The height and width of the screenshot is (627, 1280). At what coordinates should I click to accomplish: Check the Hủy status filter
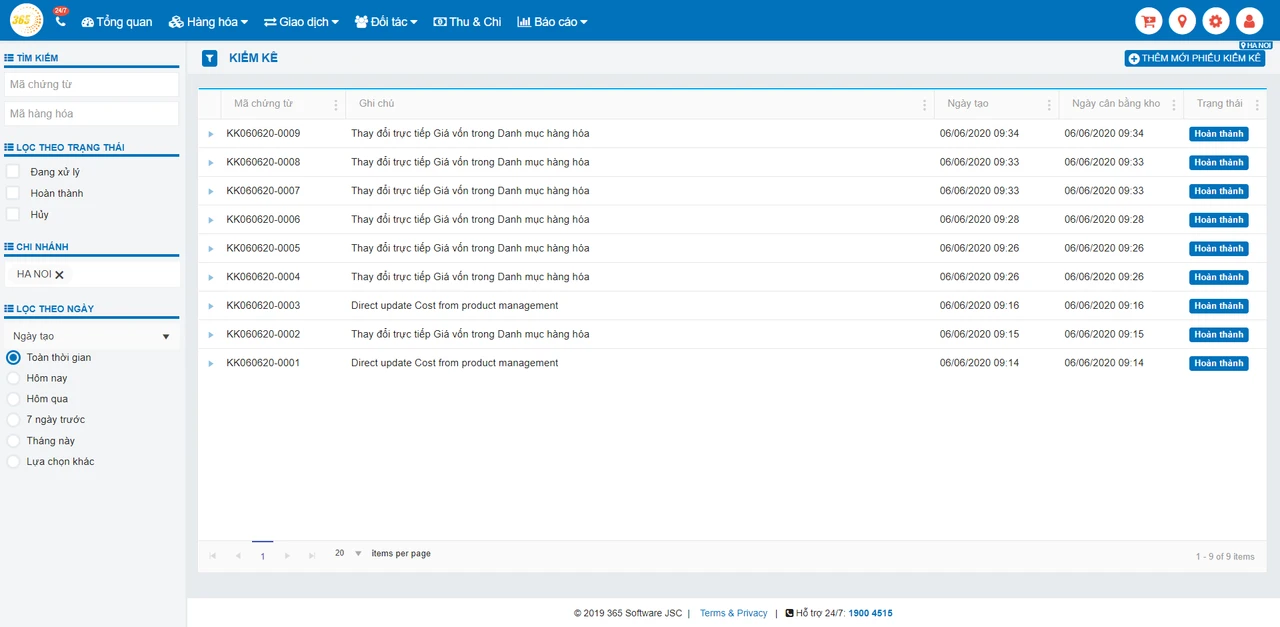(x=13, y=214)
